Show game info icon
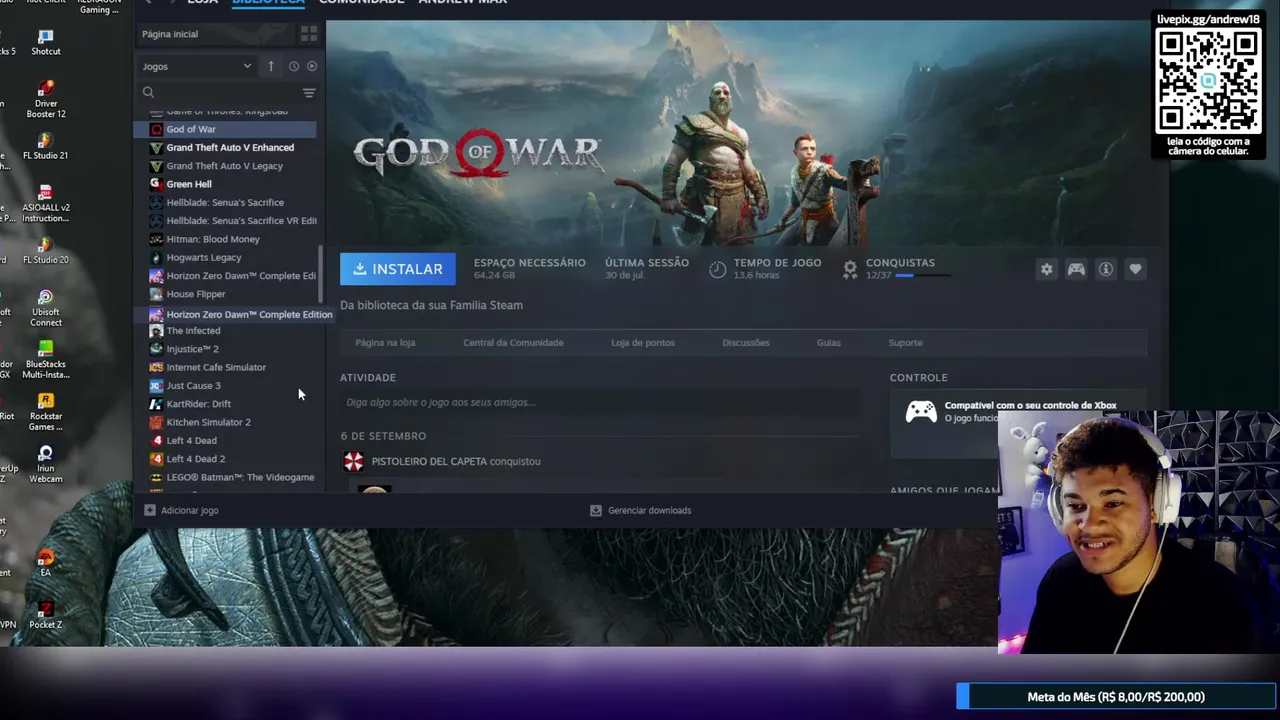The image size is (1280, 720). pyautogui.click(x=1106, y=269)
